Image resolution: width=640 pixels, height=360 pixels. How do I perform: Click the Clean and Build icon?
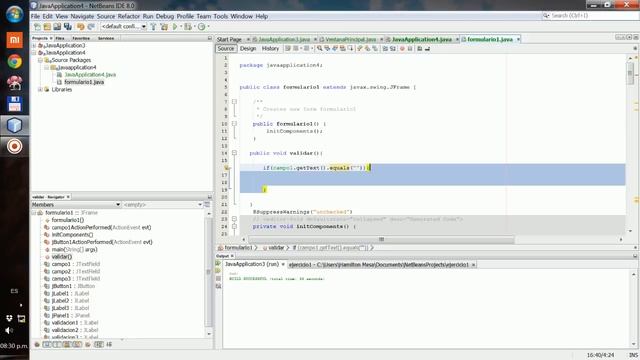[164, 27]
